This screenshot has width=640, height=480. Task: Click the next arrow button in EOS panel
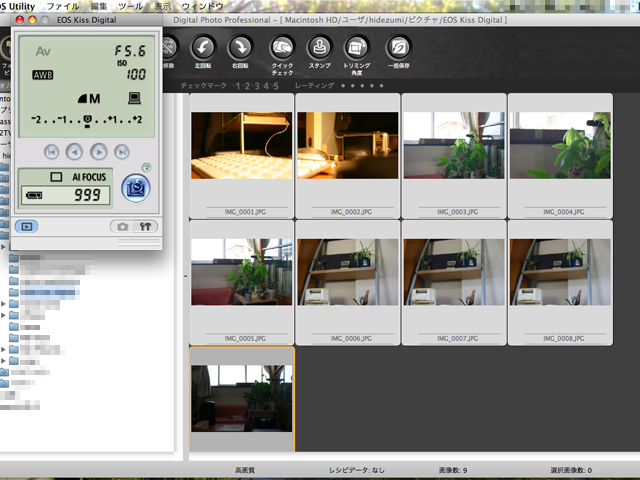pyautogui.click(x=99, y=152)
